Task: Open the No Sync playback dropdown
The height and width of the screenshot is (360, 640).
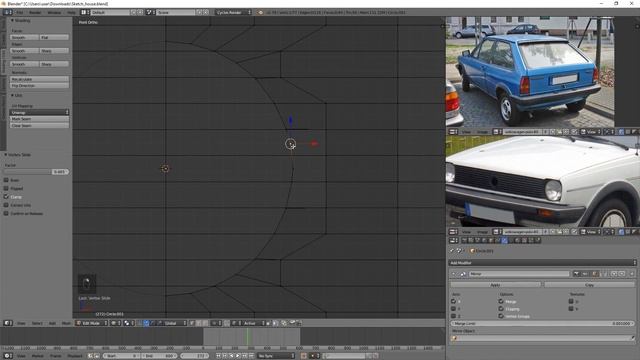Action: coord(276,356)
